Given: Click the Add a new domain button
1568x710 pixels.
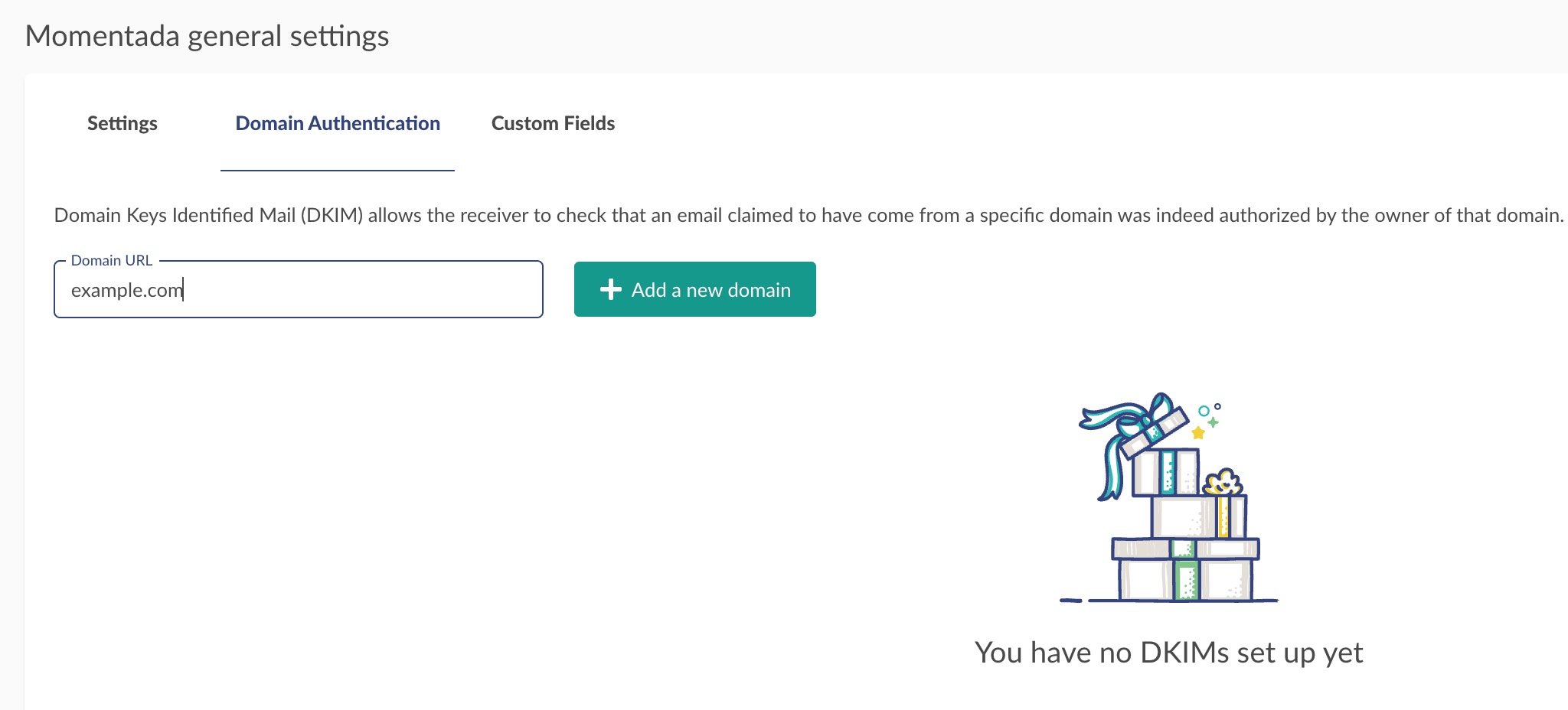Looking at the screenshot, I should point(695,289).
